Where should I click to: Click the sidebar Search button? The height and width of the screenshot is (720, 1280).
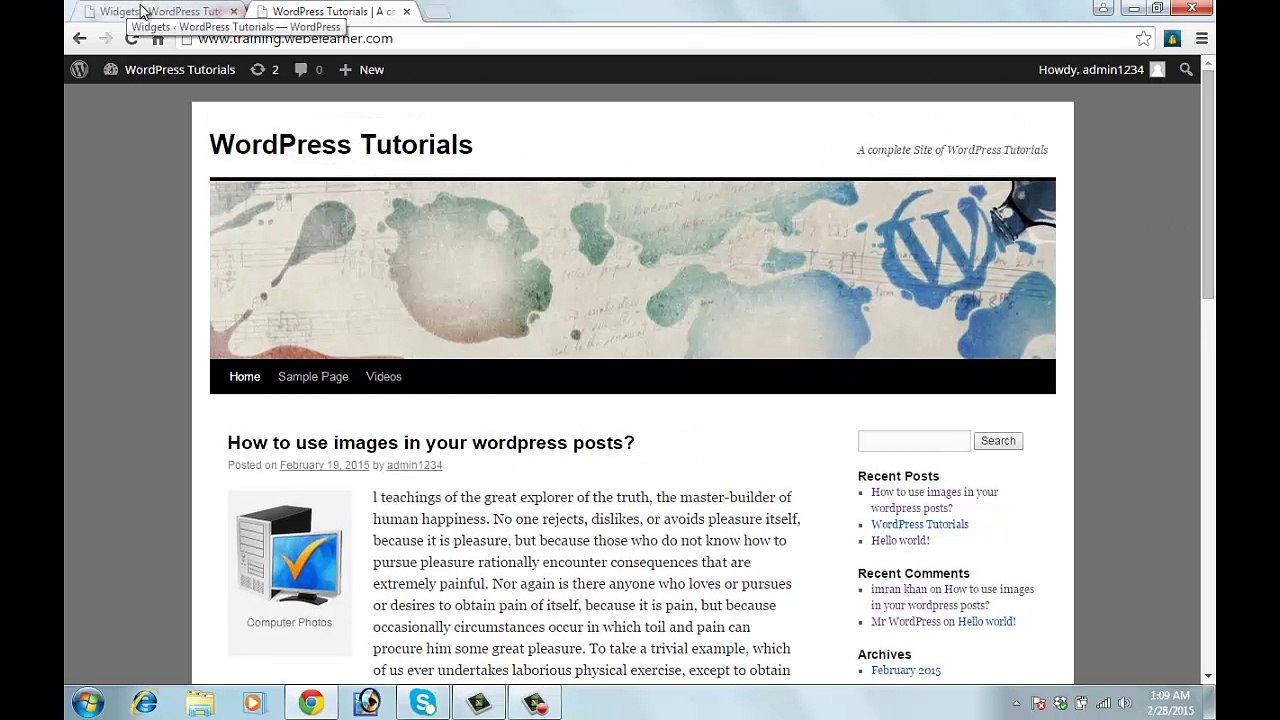click(998, 441)
